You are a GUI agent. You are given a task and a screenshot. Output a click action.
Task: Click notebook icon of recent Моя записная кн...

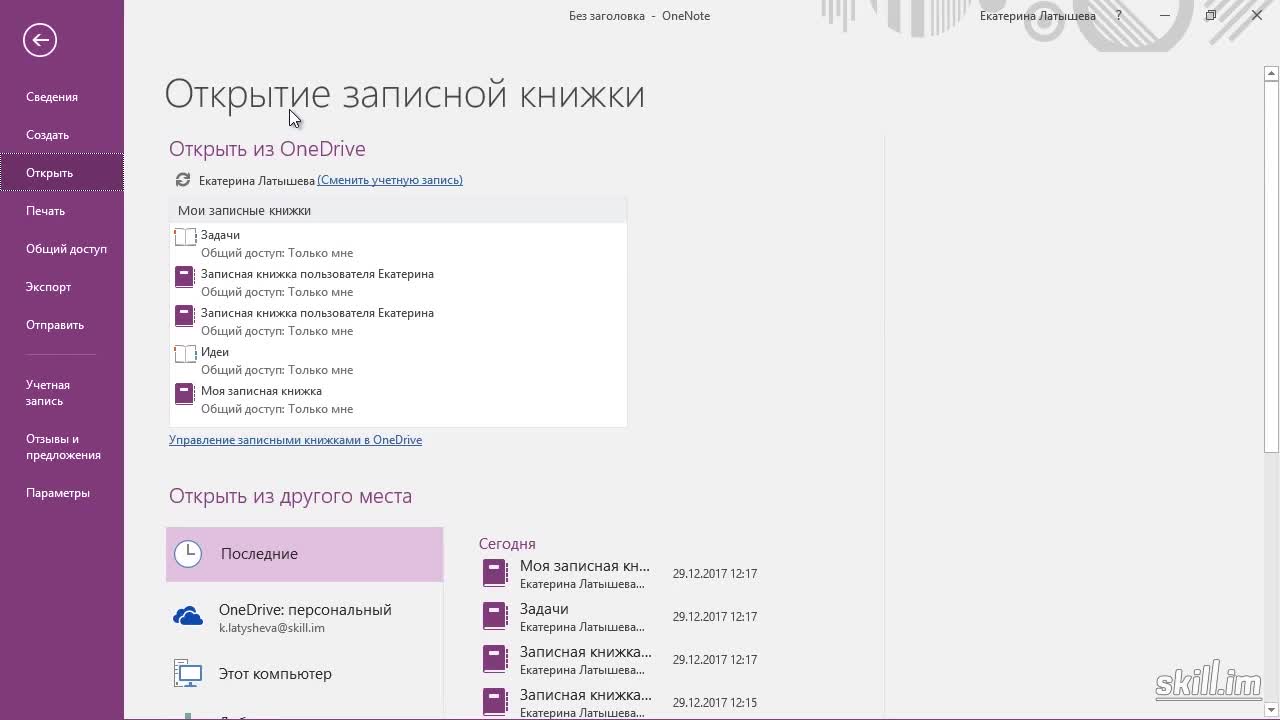[495, 573]
